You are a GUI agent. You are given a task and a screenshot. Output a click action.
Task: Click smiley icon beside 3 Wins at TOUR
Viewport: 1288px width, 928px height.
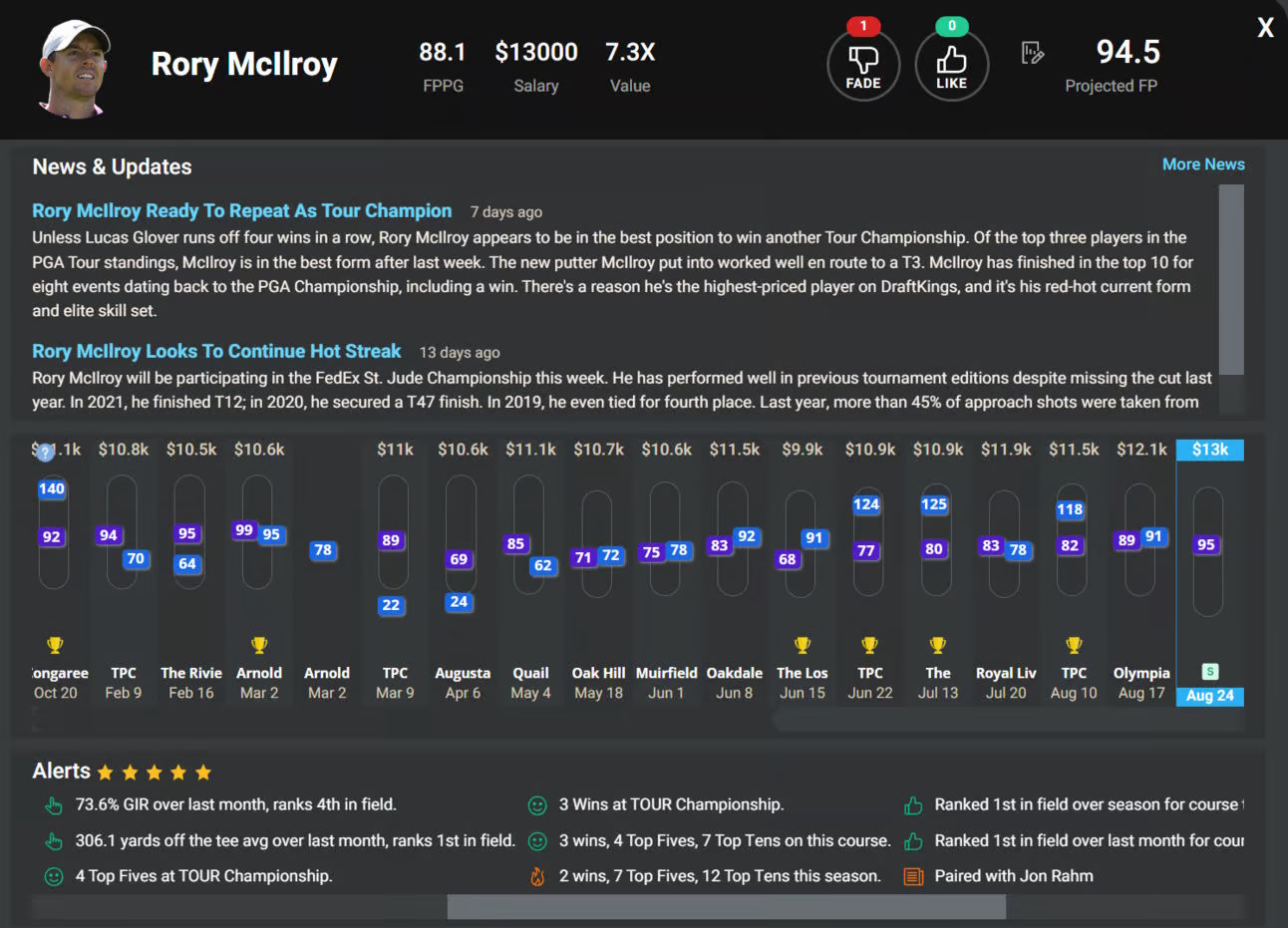click(x=537, y=805)
